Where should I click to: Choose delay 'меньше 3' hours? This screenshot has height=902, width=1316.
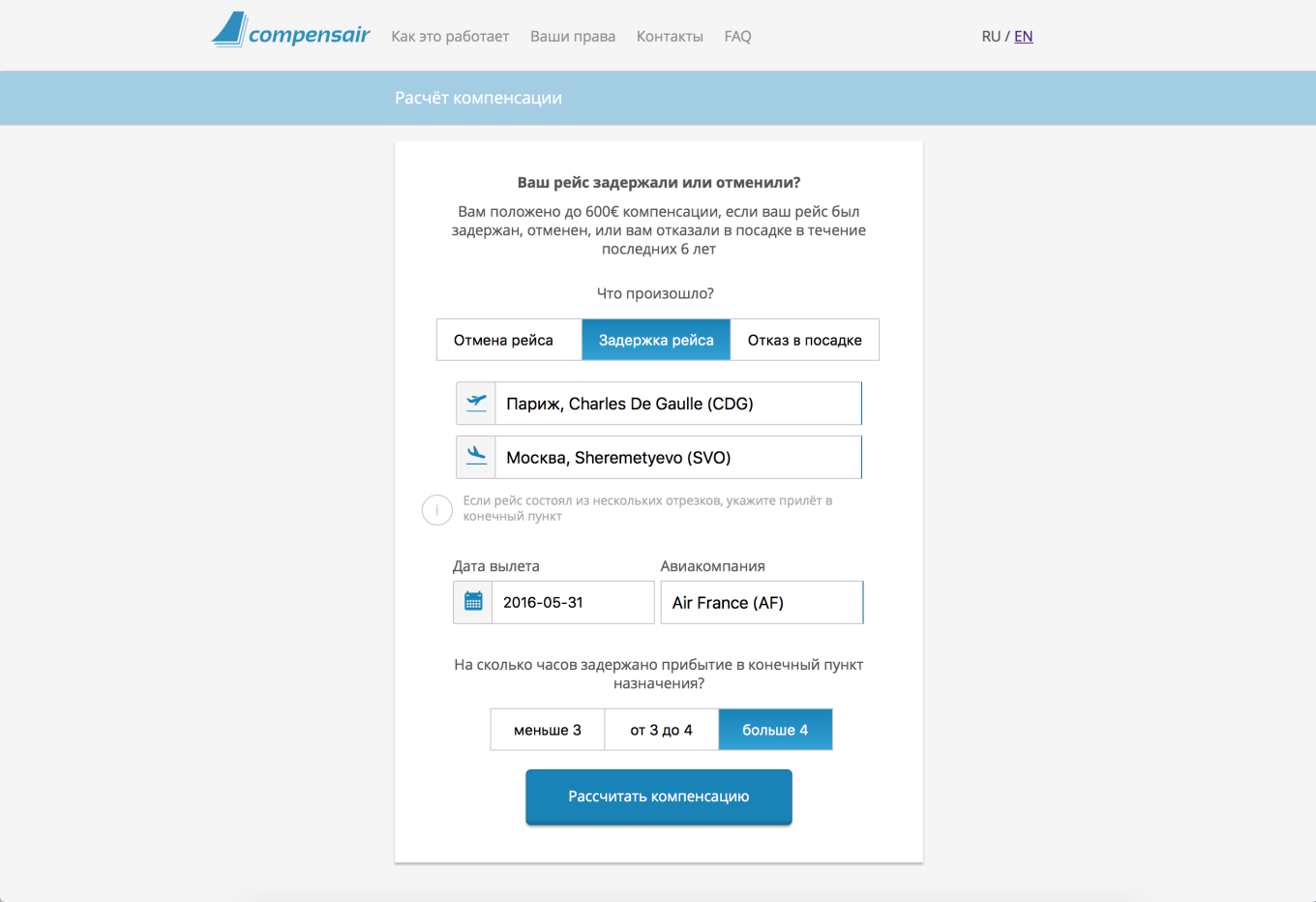[548, 730]
